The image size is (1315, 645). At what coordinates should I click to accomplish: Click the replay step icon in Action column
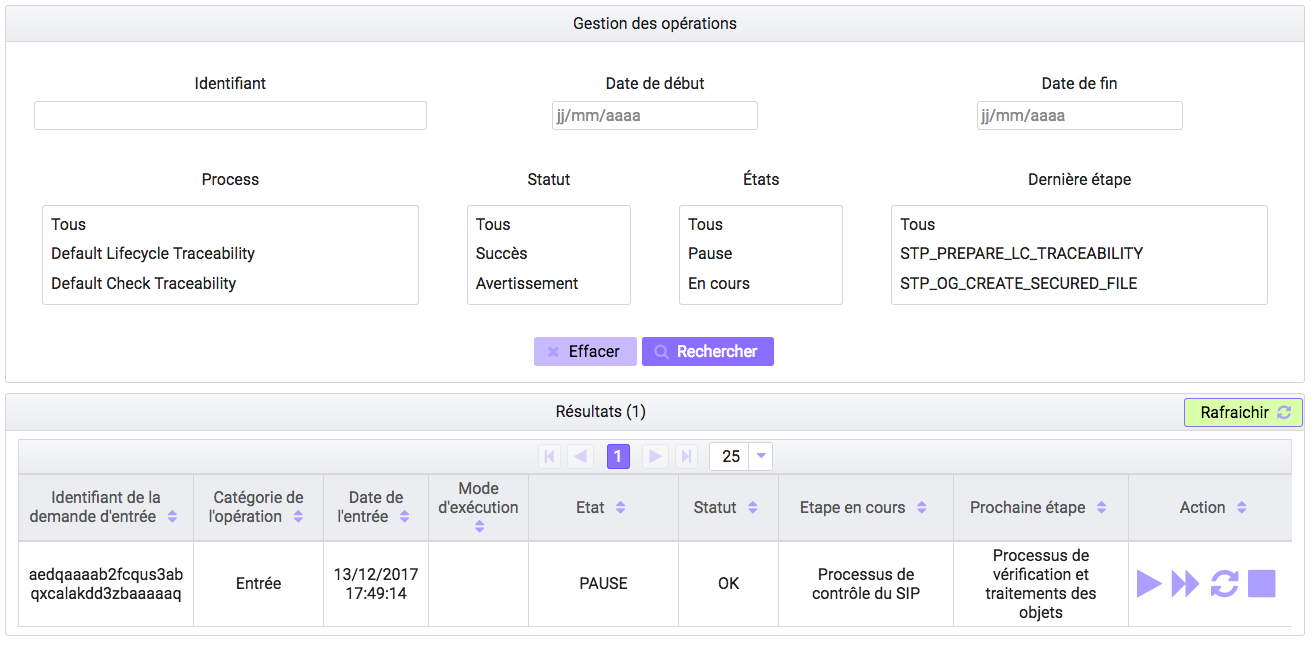pos(1224,584)
